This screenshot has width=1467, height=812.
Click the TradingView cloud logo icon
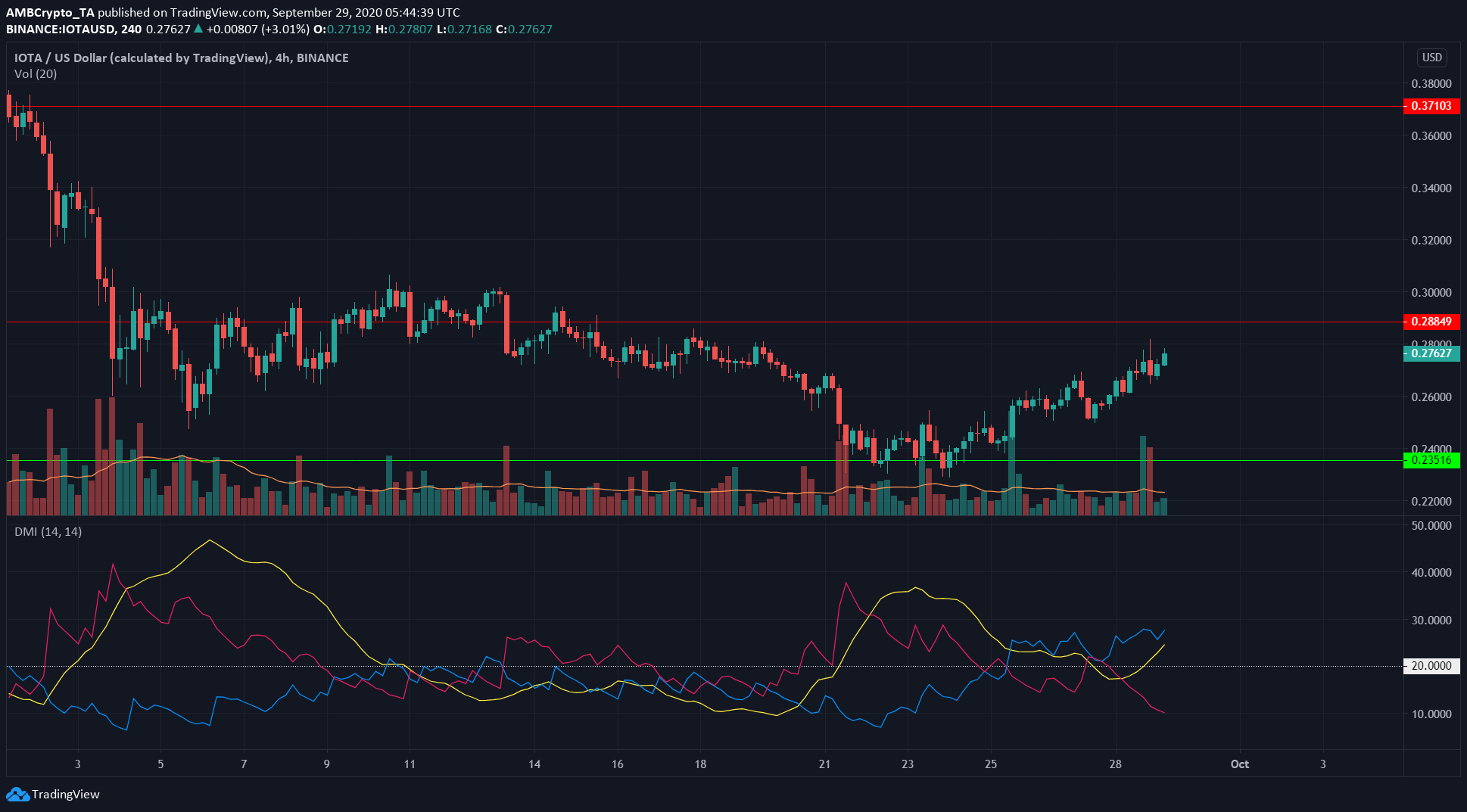[x=17, y=794]
